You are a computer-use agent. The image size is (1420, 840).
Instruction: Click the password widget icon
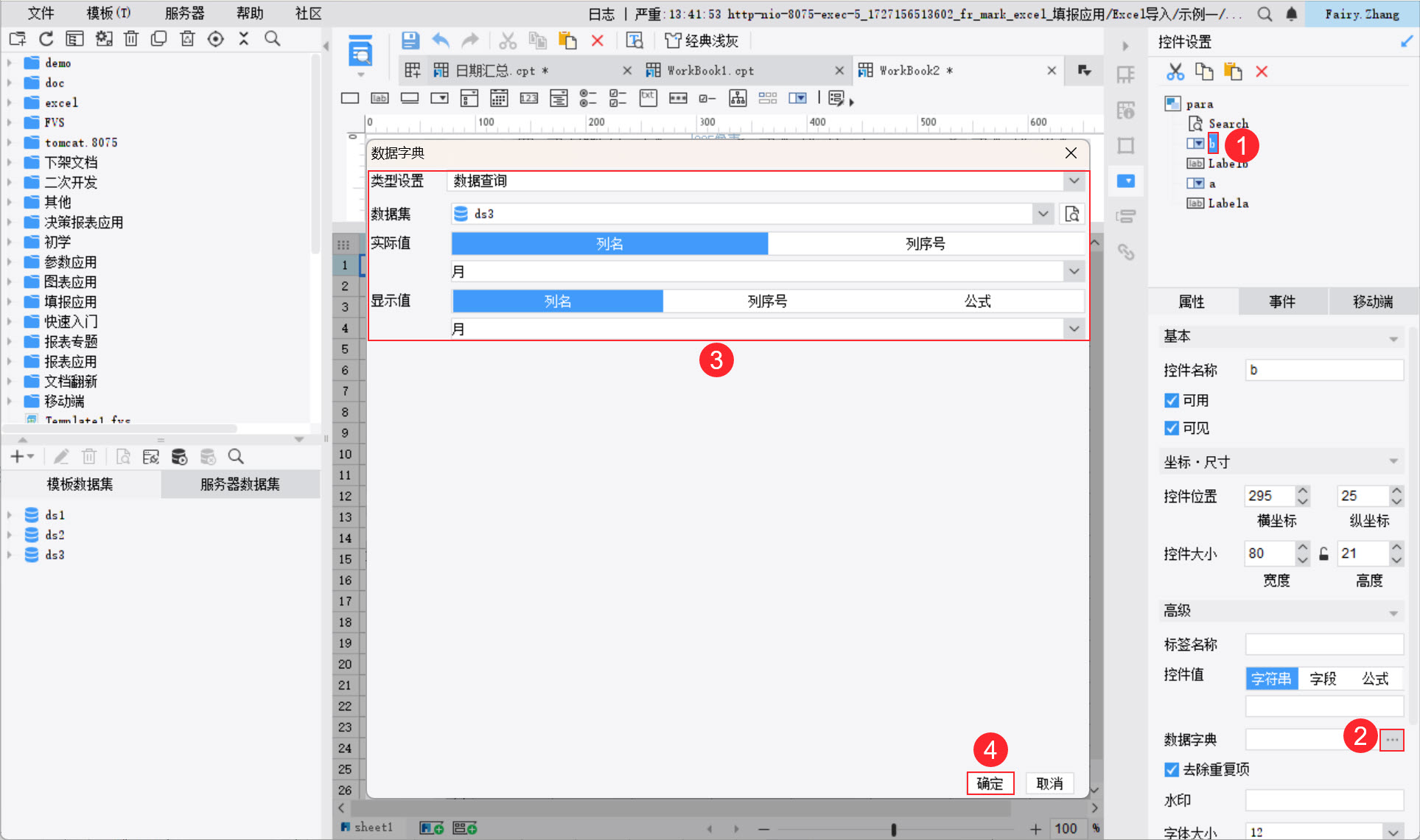tap(678, 98)
